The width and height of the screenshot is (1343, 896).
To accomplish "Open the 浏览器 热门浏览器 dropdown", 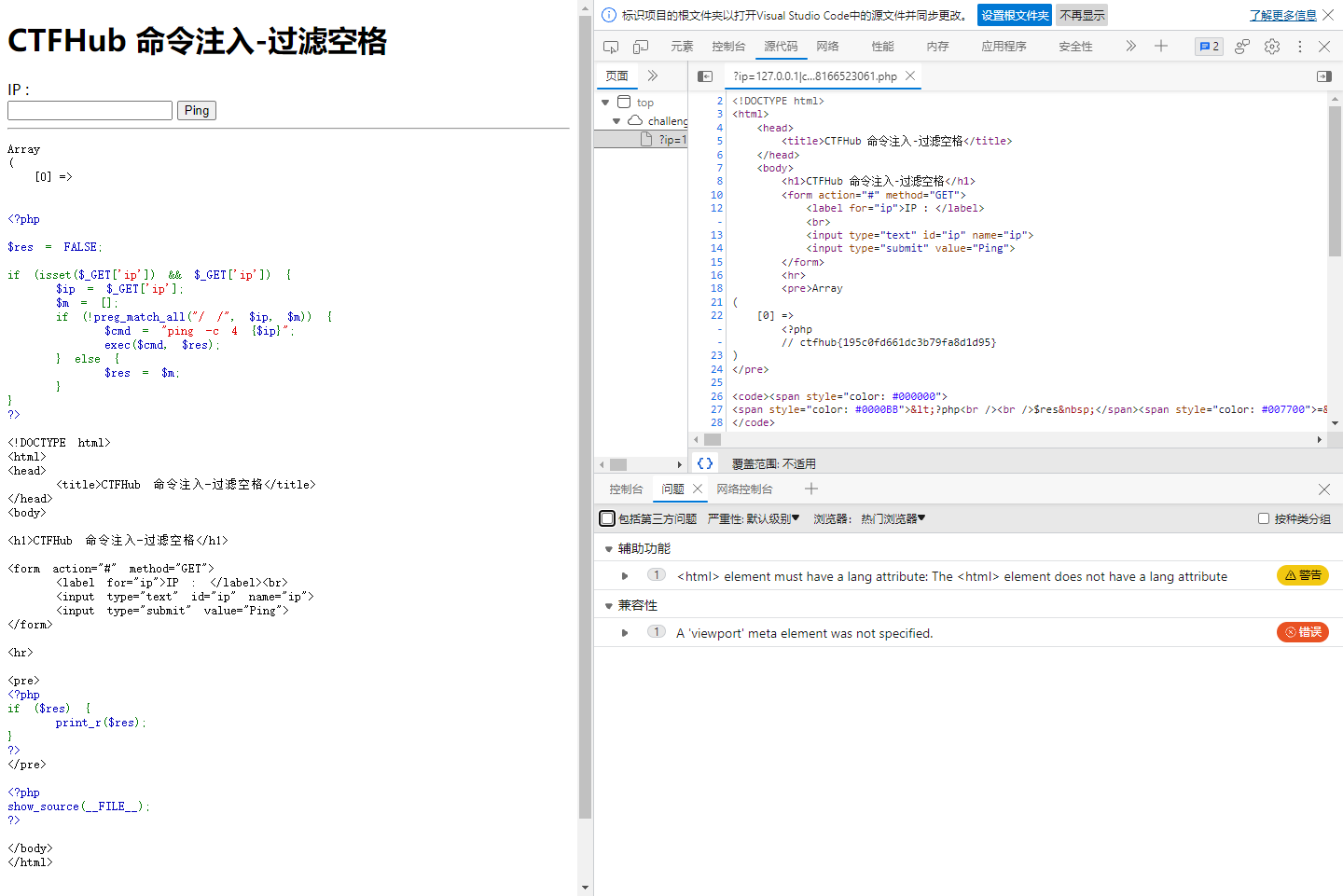I will (869, 518).
